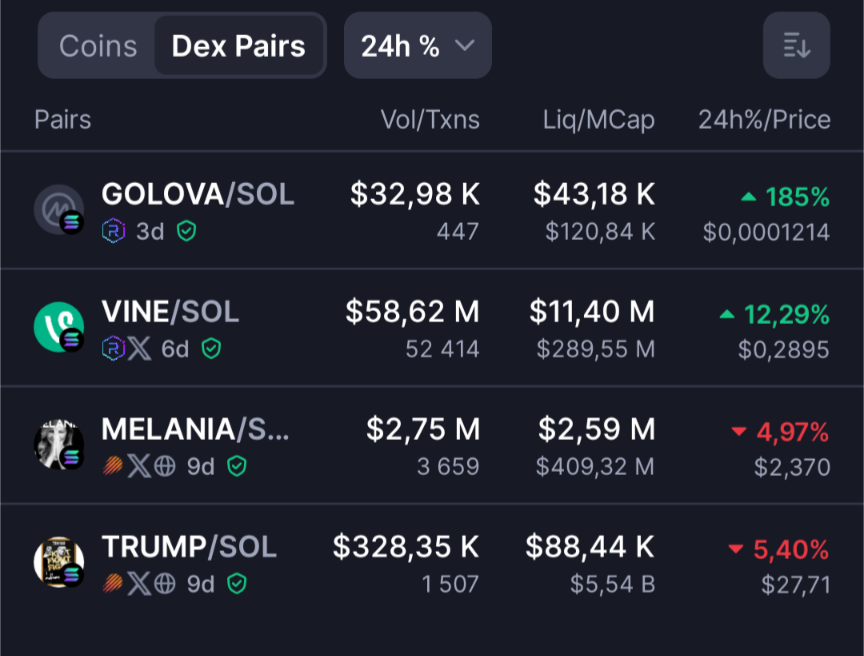This screenshot has width=864, height=656.
Task: Open the X (Twitter) link for TRUMP/SOL
Action: (x=139, y=583)
